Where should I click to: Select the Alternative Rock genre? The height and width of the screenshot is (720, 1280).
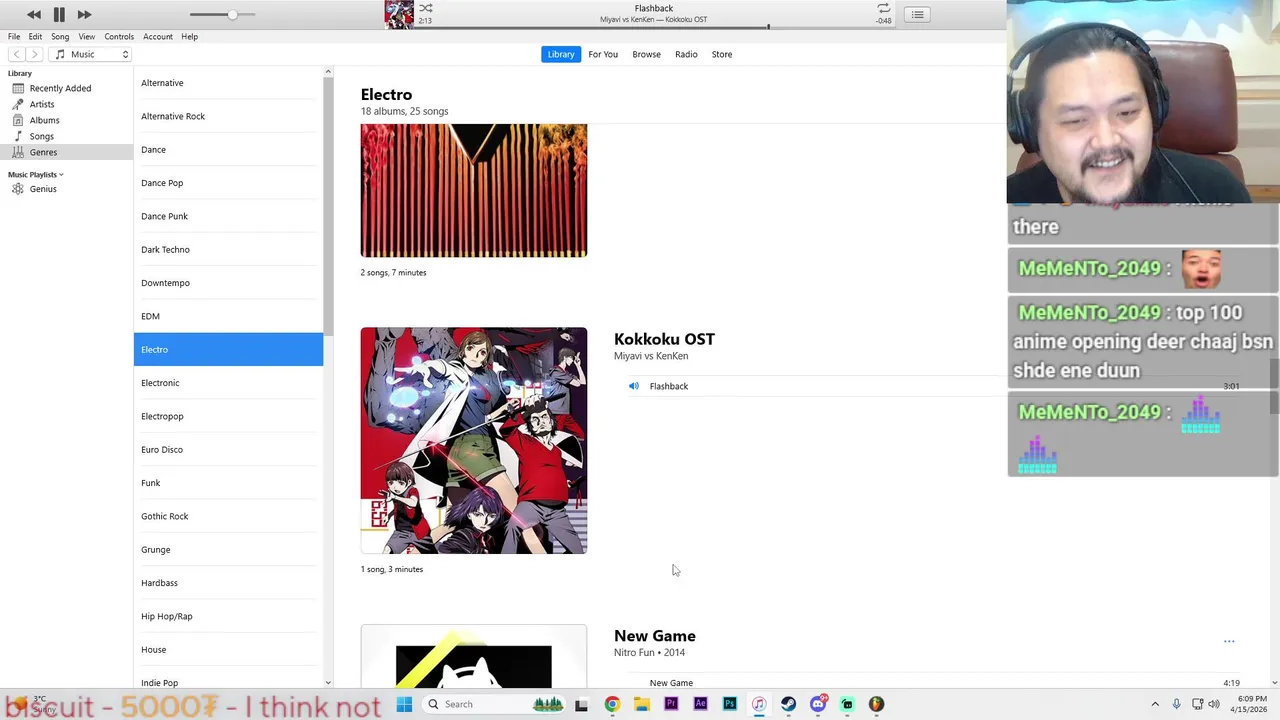(x=228, y=116)
